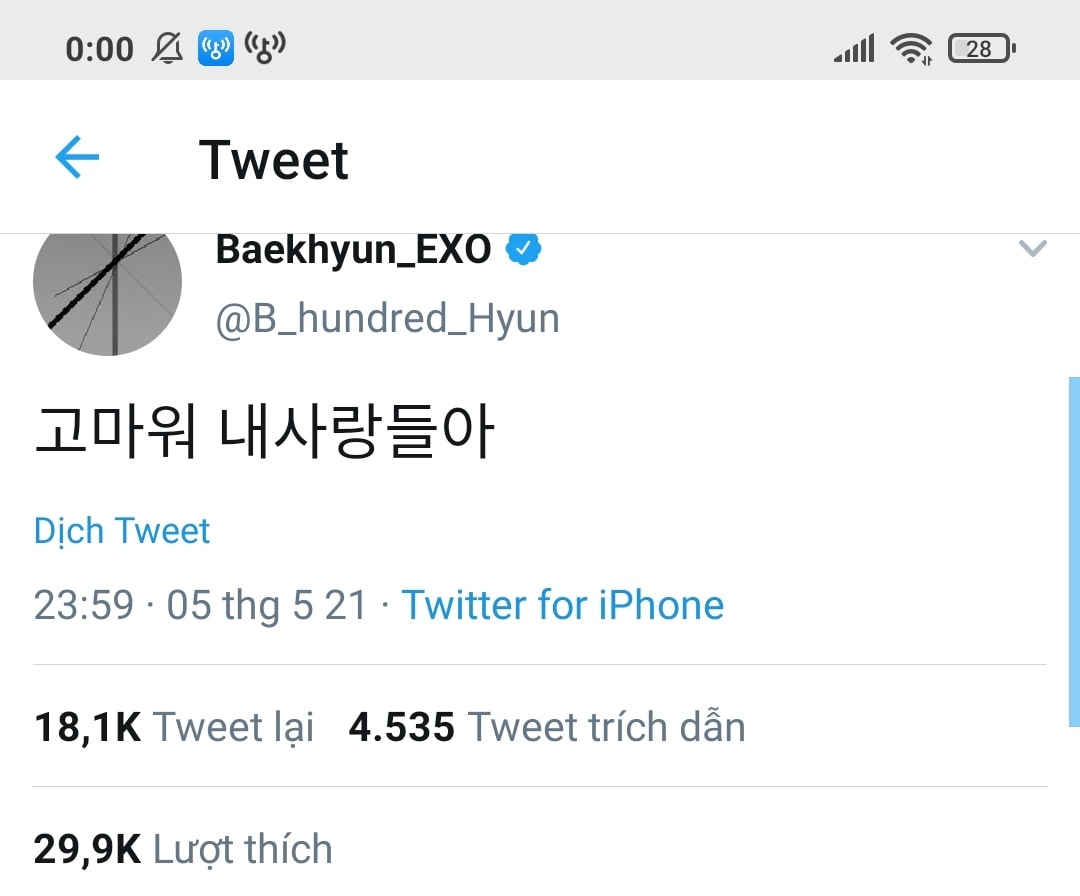The height and width of the screenshot is (896, 1080).
Task: Tap the blue verified badge
Action: click(x=523, y=249)
